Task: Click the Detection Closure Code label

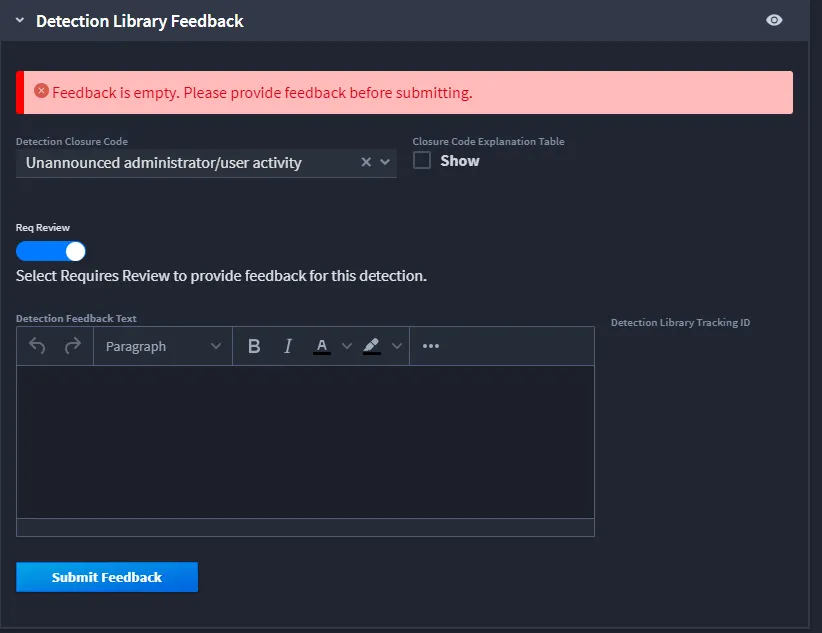Action: tap(72, 142)
